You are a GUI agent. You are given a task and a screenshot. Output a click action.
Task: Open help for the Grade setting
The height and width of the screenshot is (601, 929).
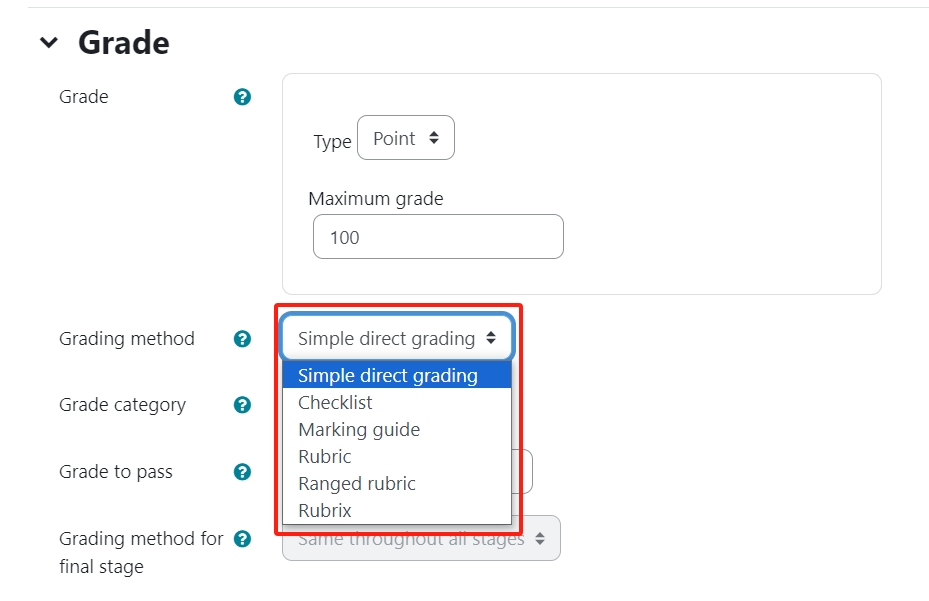click(x=240, y=97)
